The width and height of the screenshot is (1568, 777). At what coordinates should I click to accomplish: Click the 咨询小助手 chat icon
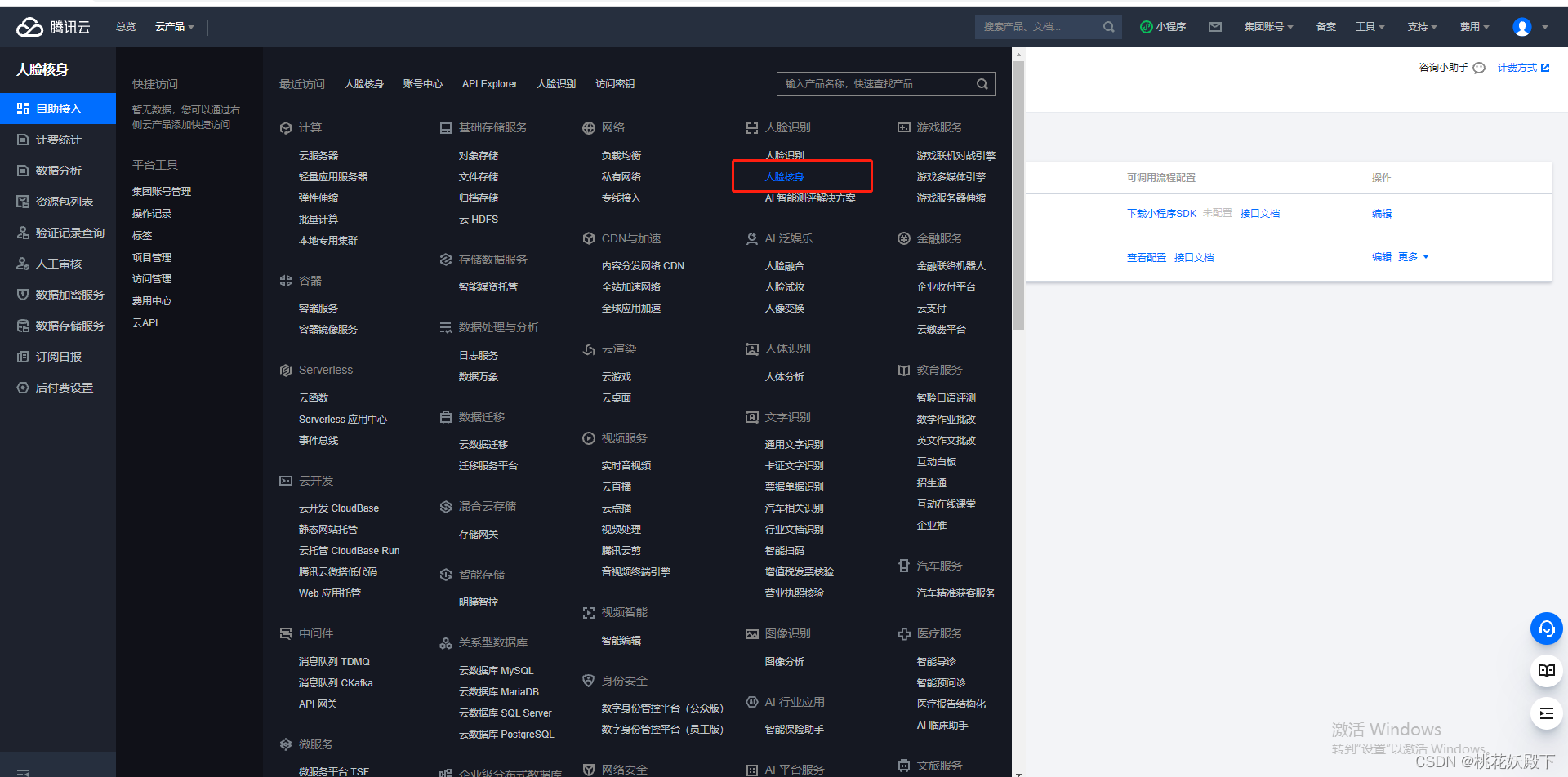coord(1479,68)
